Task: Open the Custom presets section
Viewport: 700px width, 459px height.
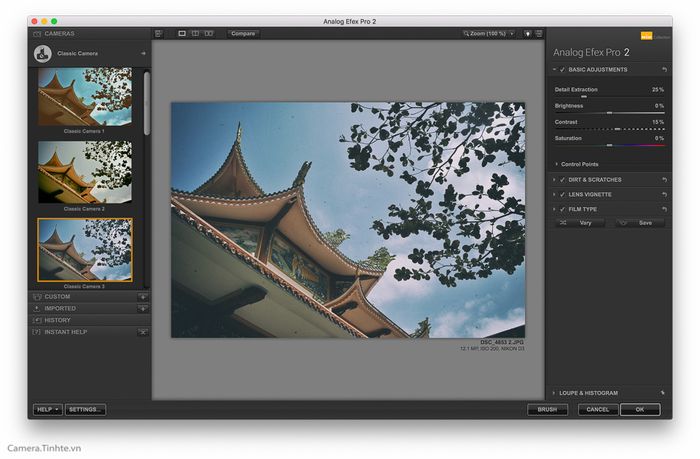Action: [x=57, y=297]
